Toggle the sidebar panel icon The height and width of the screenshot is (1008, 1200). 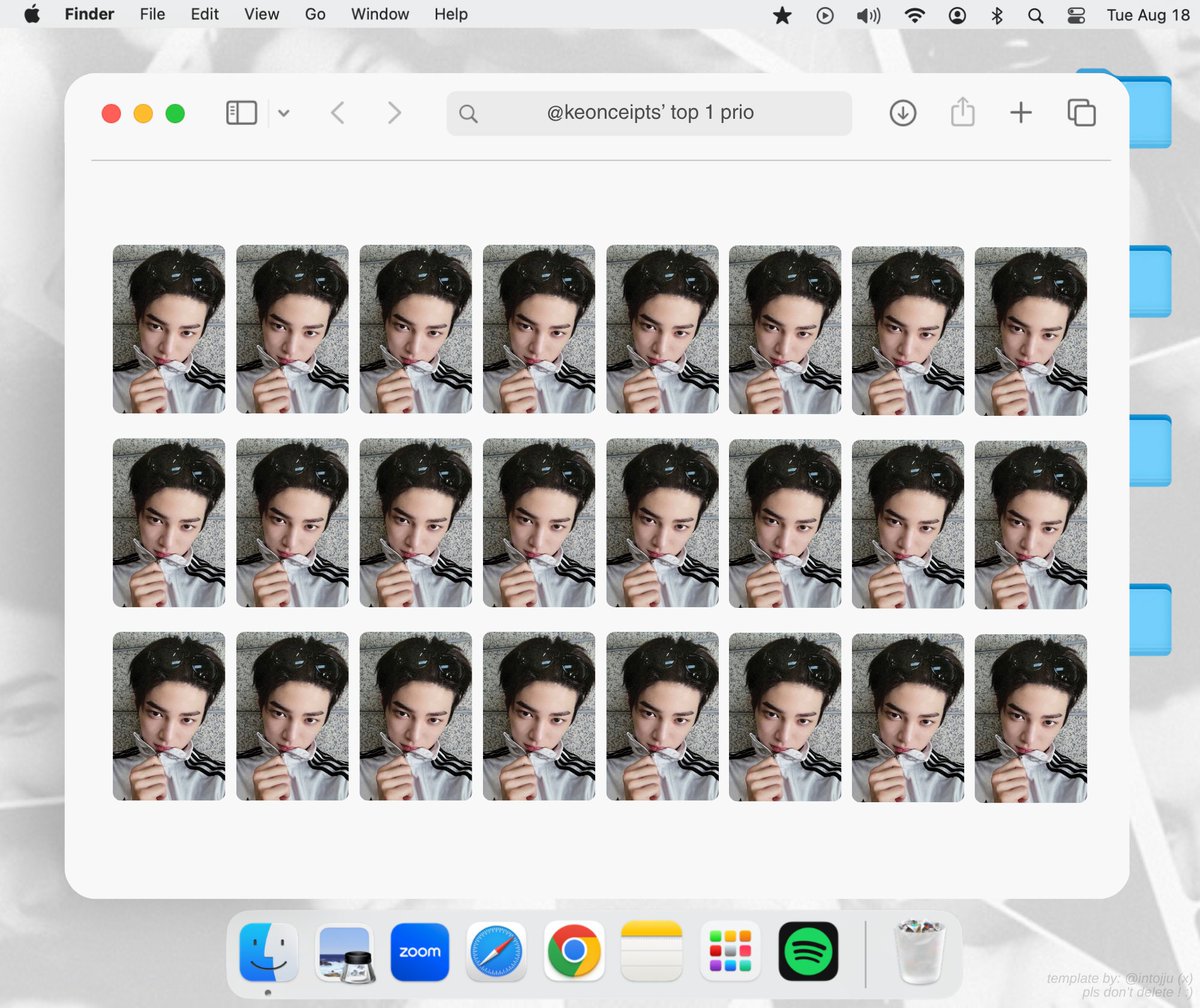click(x=242, y=113)
